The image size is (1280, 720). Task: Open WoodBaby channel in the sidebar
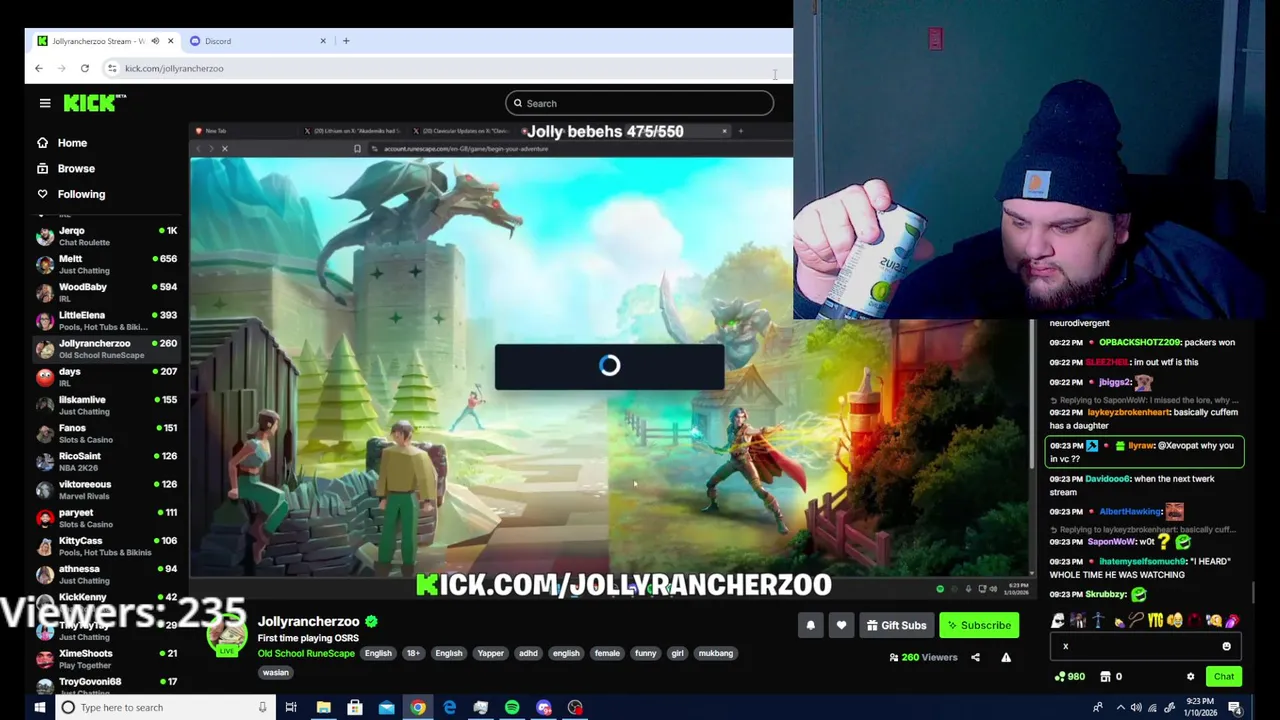107,292
